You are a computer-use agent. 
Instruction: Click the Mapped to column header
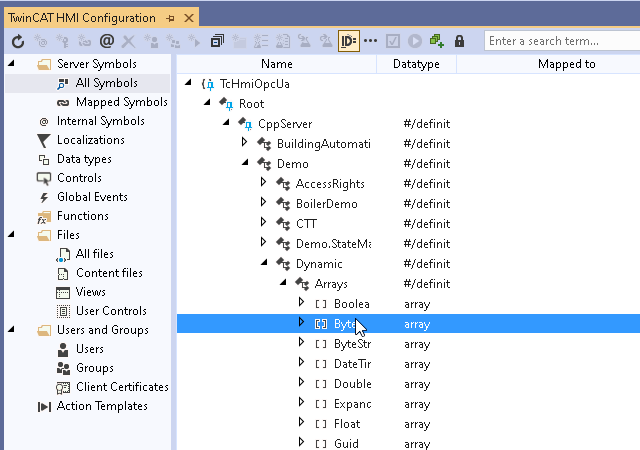tap(567, 64)
